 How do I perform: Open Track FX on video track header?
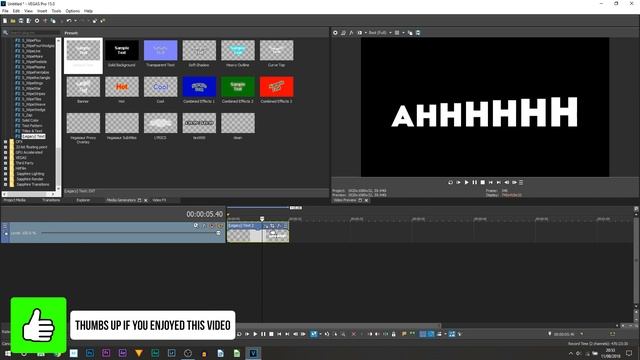coord(203,226)
